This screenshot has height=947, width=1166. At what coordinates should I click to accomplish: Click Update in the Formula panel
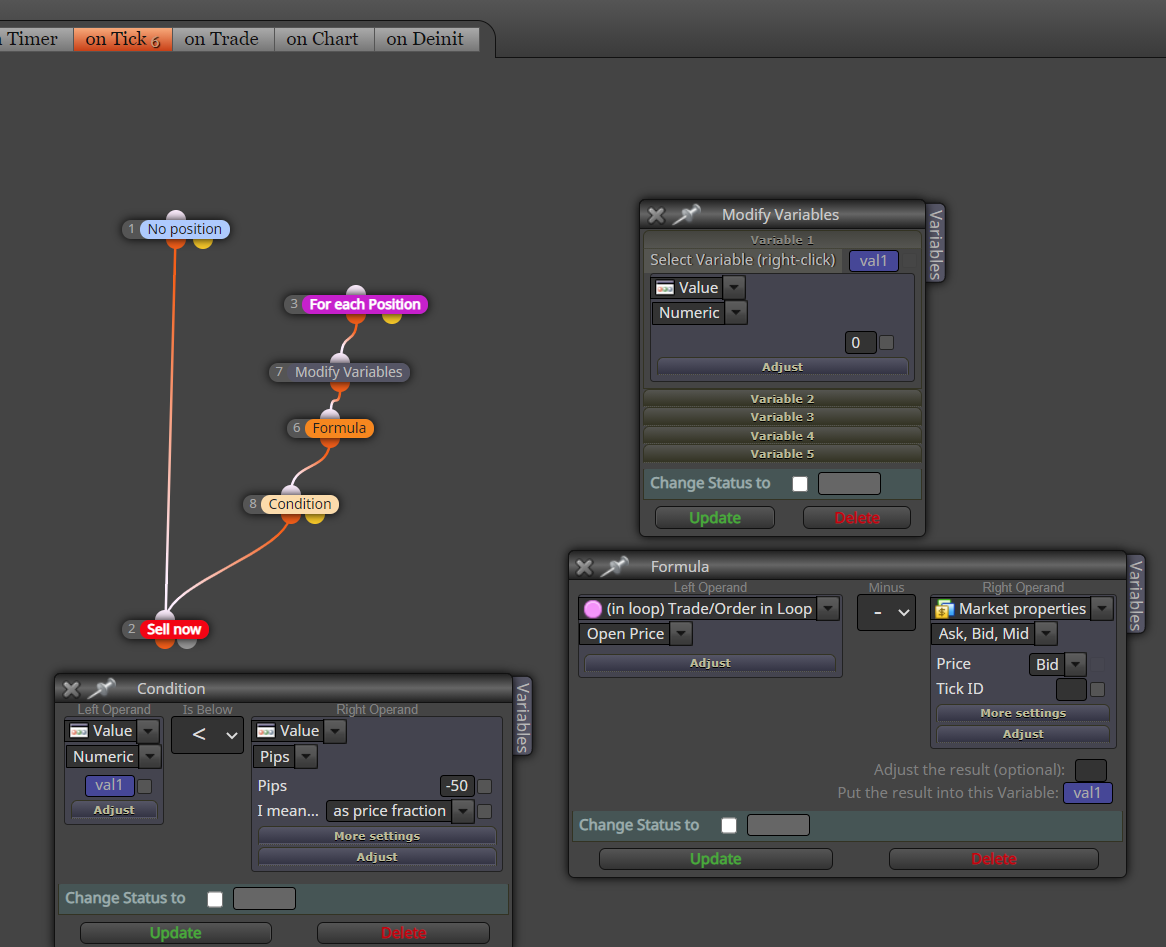(715, 858)
